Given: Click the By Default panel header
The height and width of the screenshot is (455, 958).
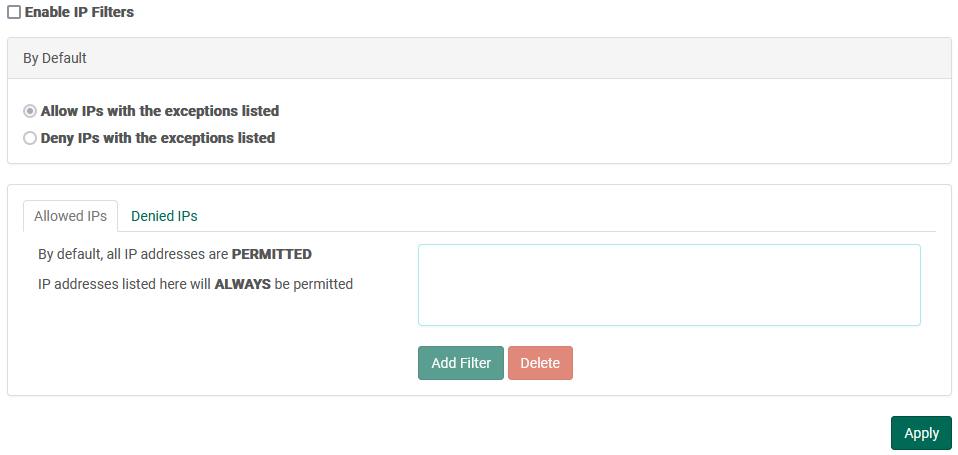Looking at the screenshot, I should pyautogui.click(x=479, y=58).
